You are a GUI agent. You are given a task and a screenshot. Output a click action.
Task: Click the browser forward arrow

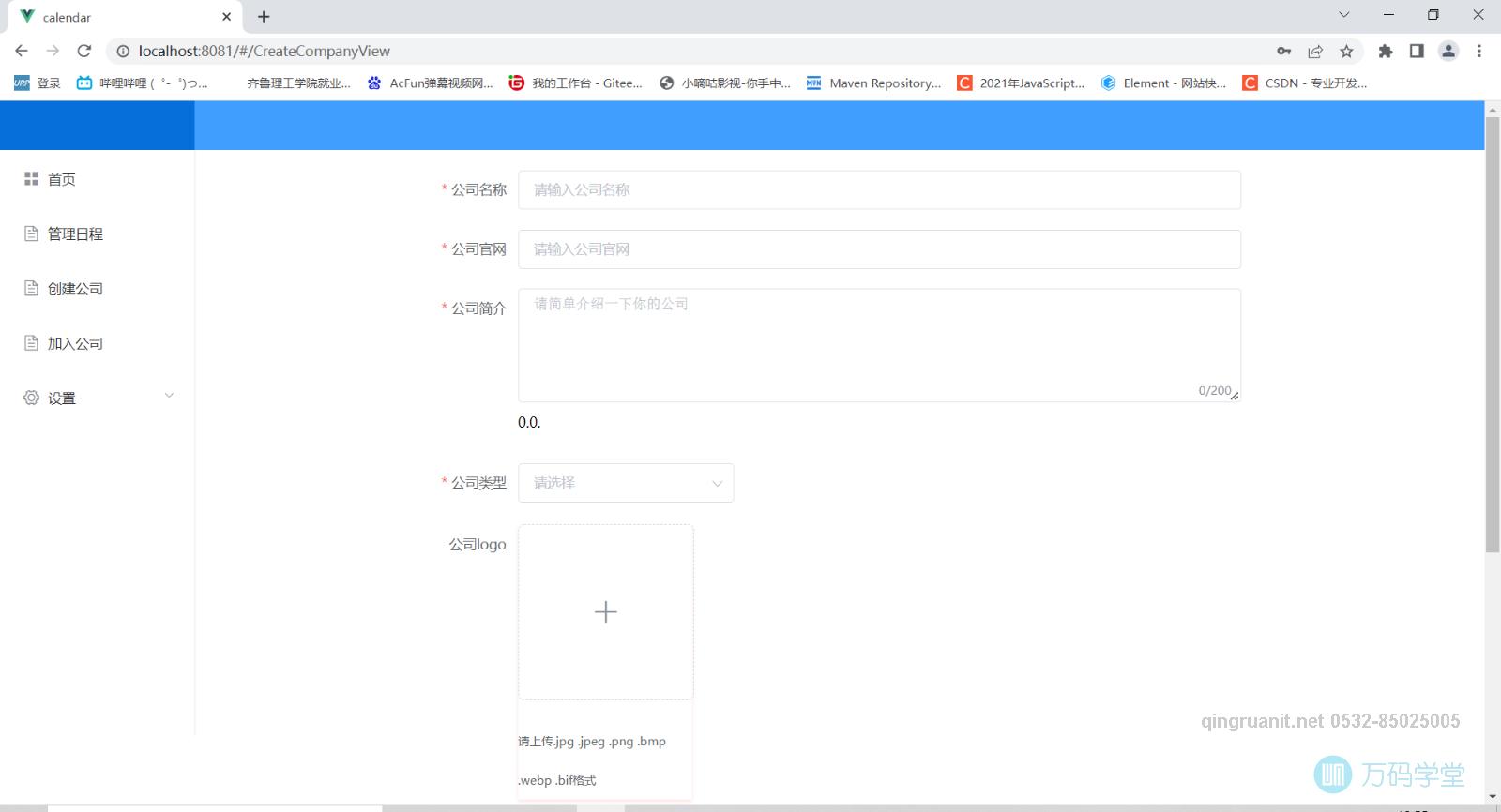[53, 51]
